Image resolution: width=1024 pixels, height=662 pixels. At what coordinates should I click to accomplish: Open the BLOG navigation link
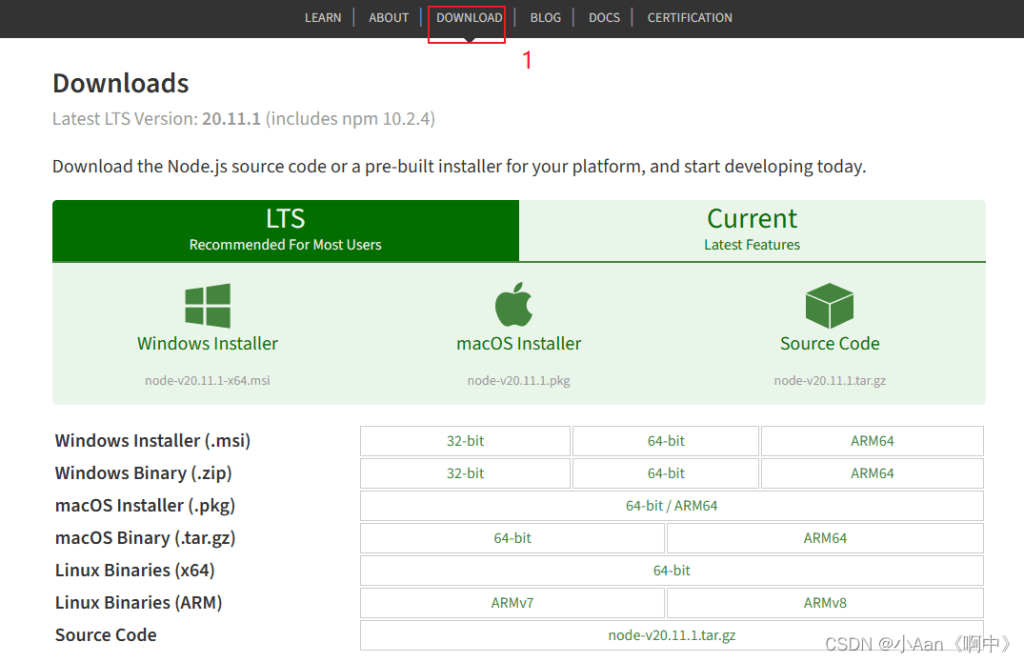click(545, 18)
